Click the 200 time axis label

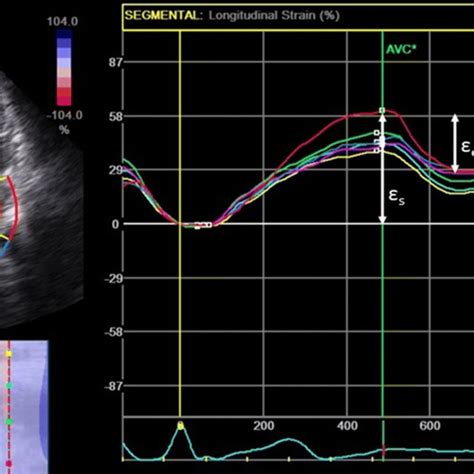click(264, 426)
